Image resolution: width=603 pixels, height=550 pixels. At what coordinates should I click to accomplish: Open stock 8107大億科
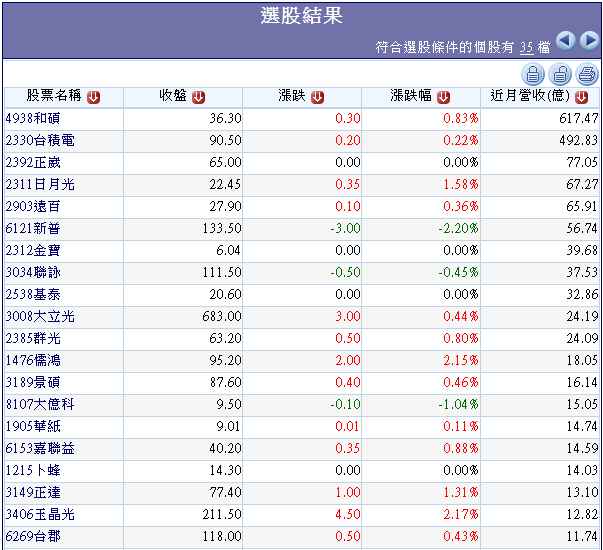coord(40,404)
